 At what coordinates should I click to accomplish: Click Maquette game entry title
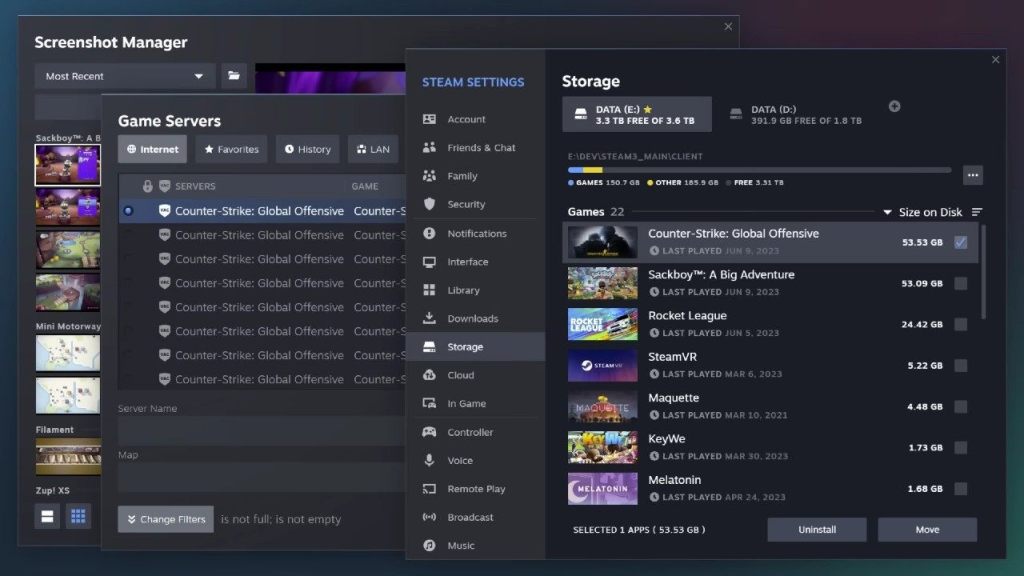pyautogui.click(x=673, y=398)
